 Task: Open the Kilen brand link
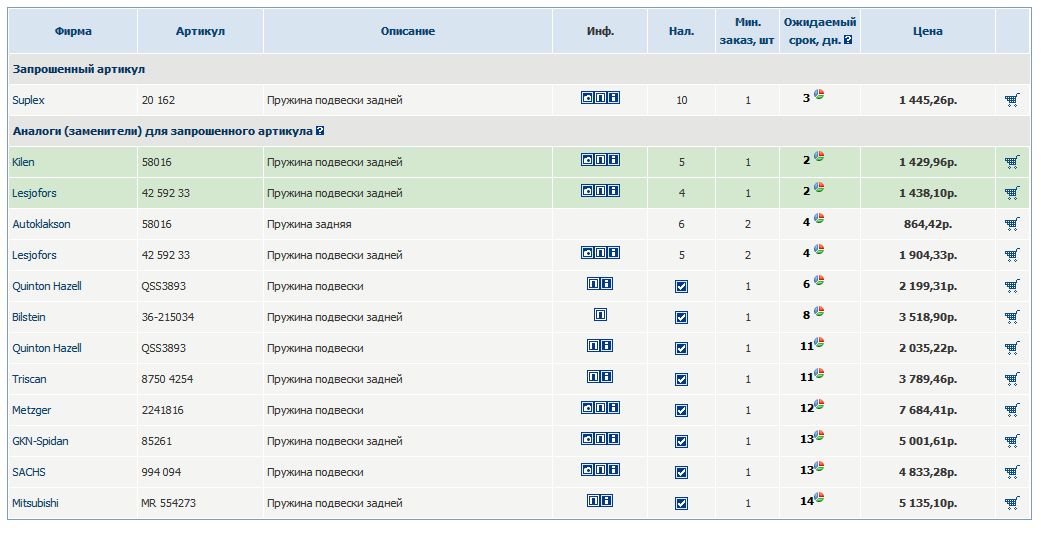[23, 162]
